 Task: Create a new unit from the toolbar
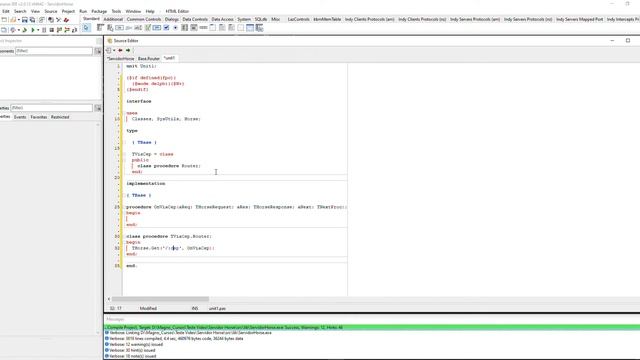click(4, 20)
